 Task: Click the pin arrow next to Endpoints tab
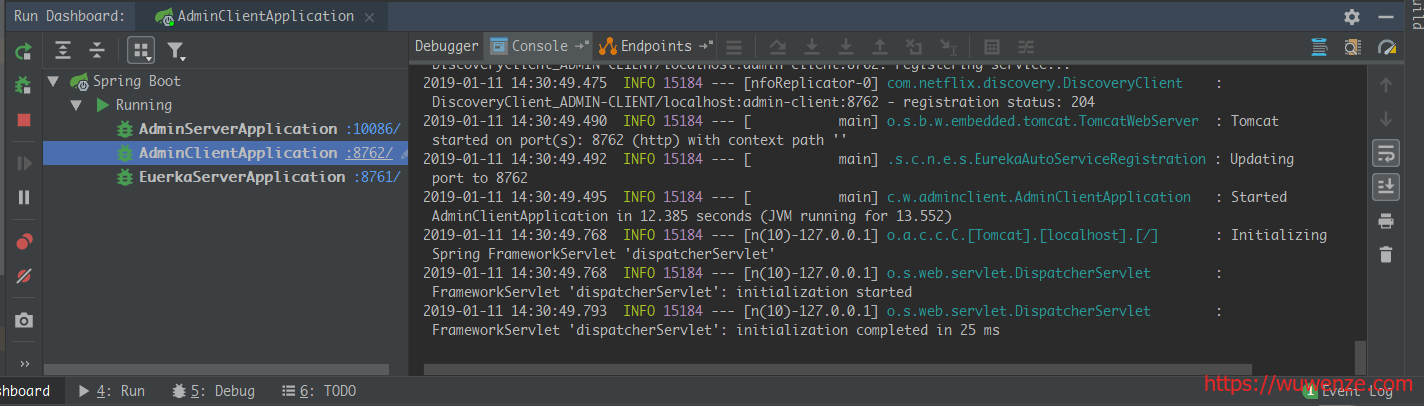706,46
